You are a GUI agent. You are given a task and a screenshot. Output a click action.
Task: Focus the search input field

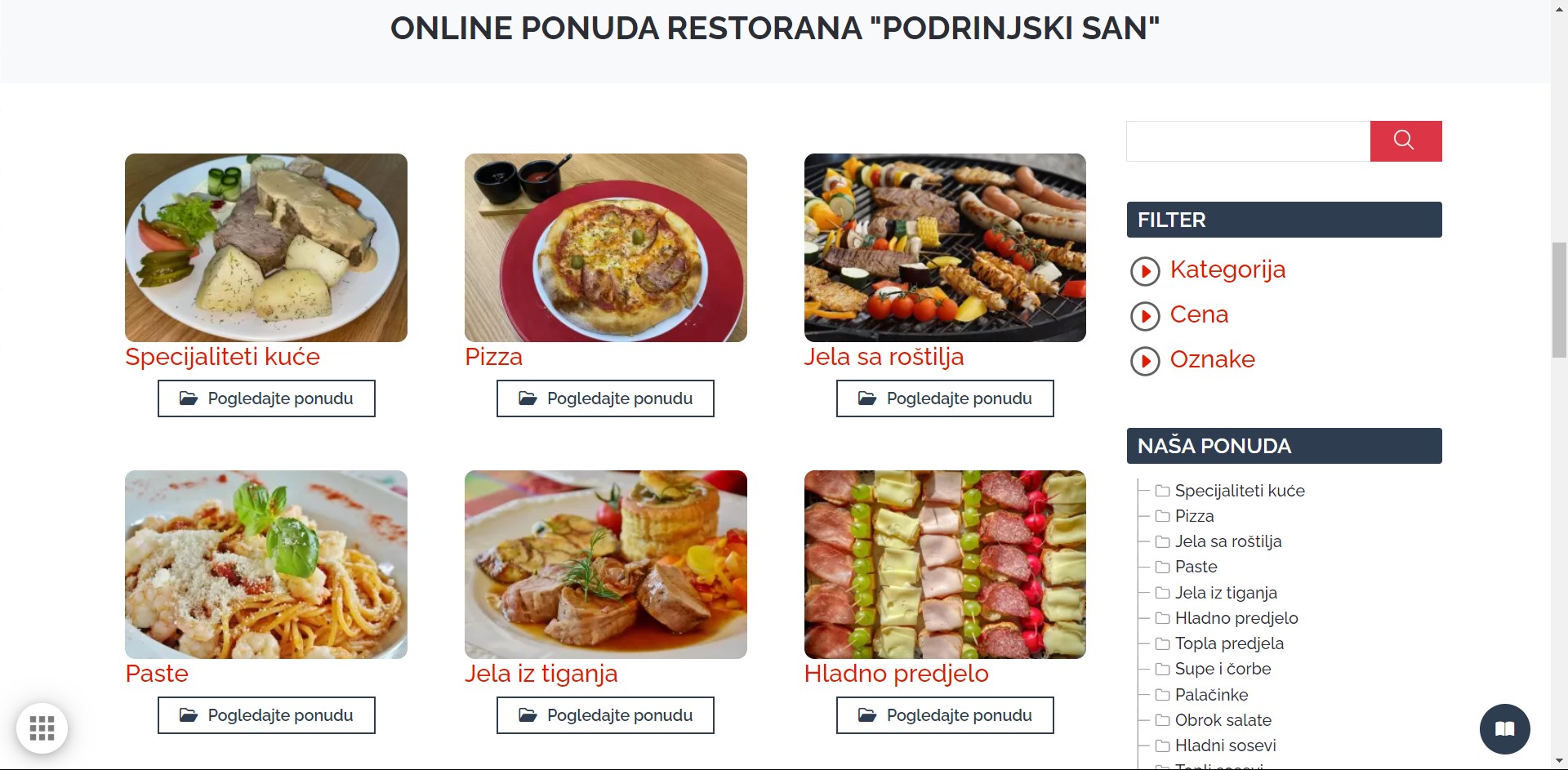1248,141
